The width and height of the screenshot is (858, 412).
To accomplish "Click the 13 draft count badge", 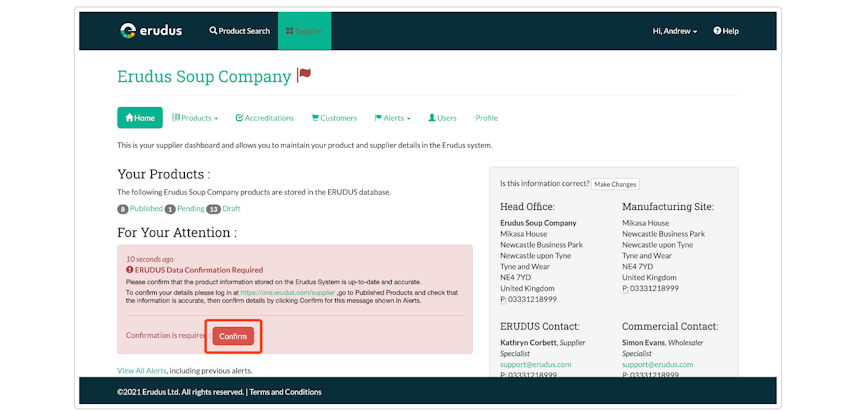I will point(213,209).
